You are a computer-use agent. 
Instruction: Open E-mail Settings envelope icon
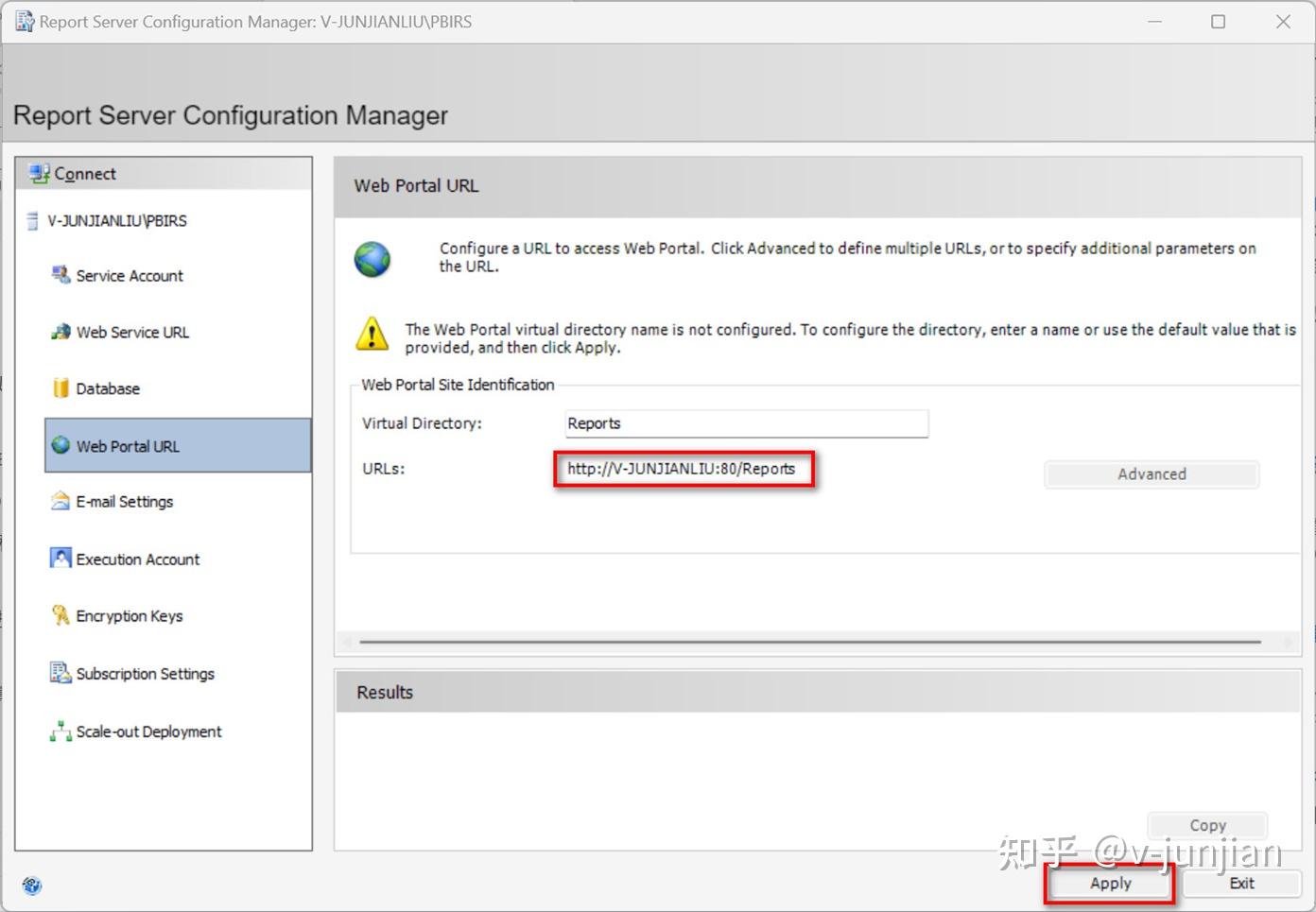[x=61, y=501]
